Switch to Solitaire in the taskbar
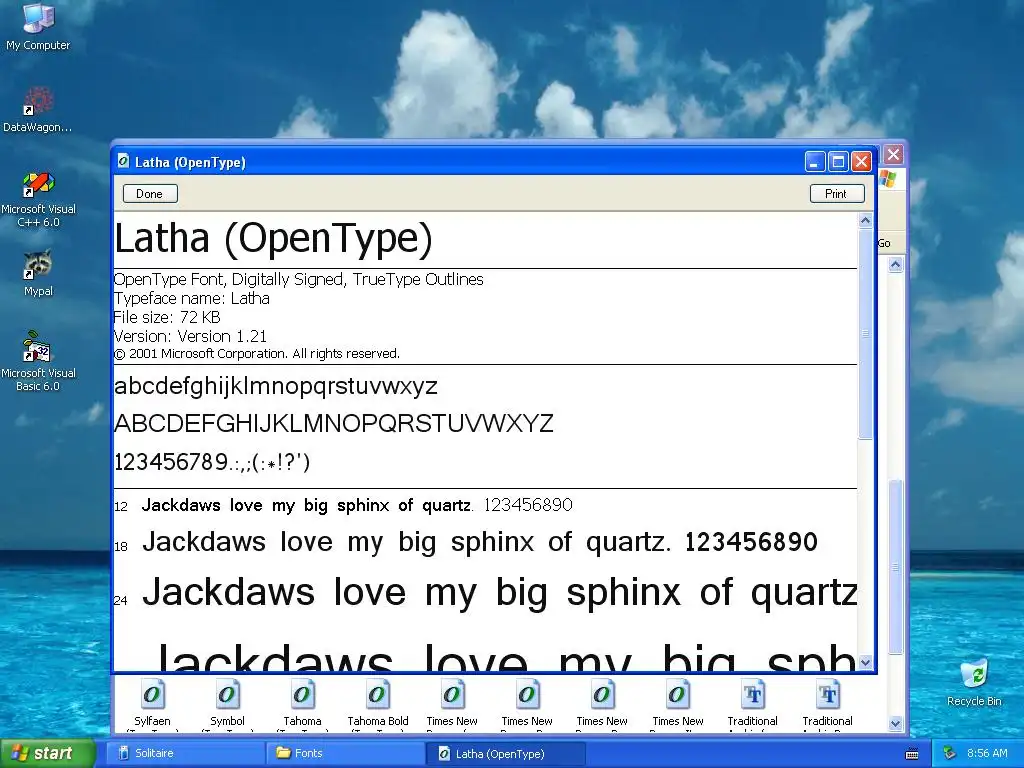This screenshot has height=768, width=1024. click(x=185, y=753)
